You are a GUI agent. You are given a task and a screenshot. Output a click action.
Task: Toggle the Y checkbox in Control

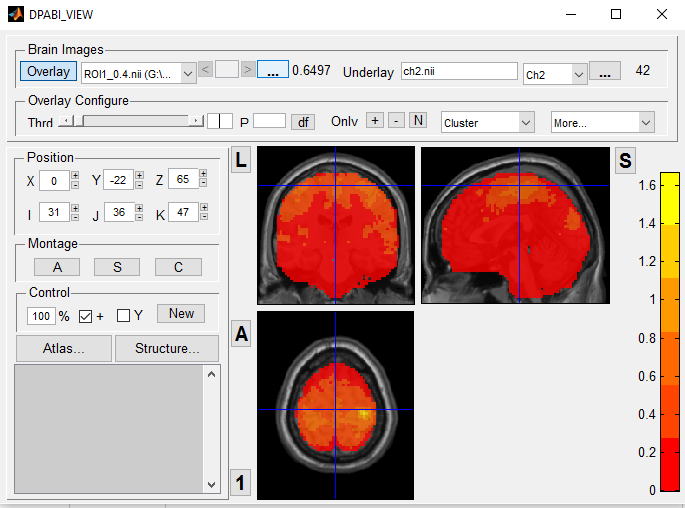[x=123, y=315]
